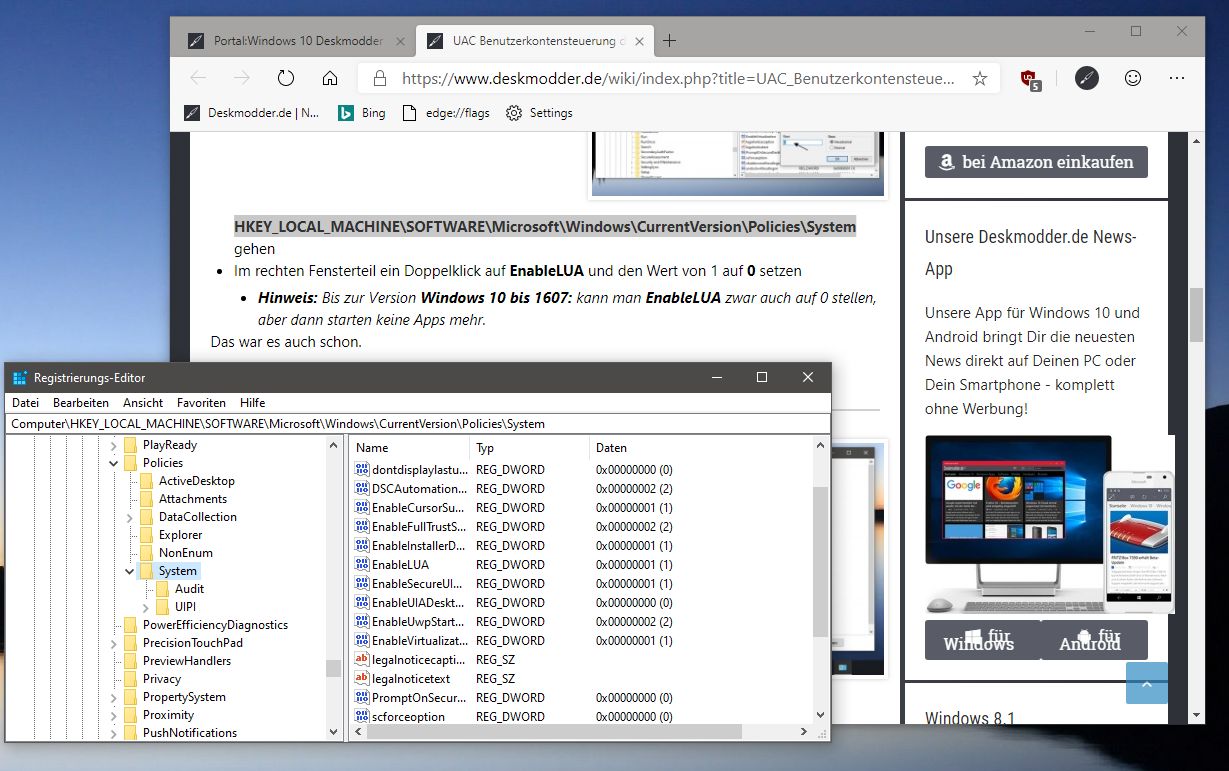Click the Typ column header
Screen dimensions: 1229x771
coord(529,448)
